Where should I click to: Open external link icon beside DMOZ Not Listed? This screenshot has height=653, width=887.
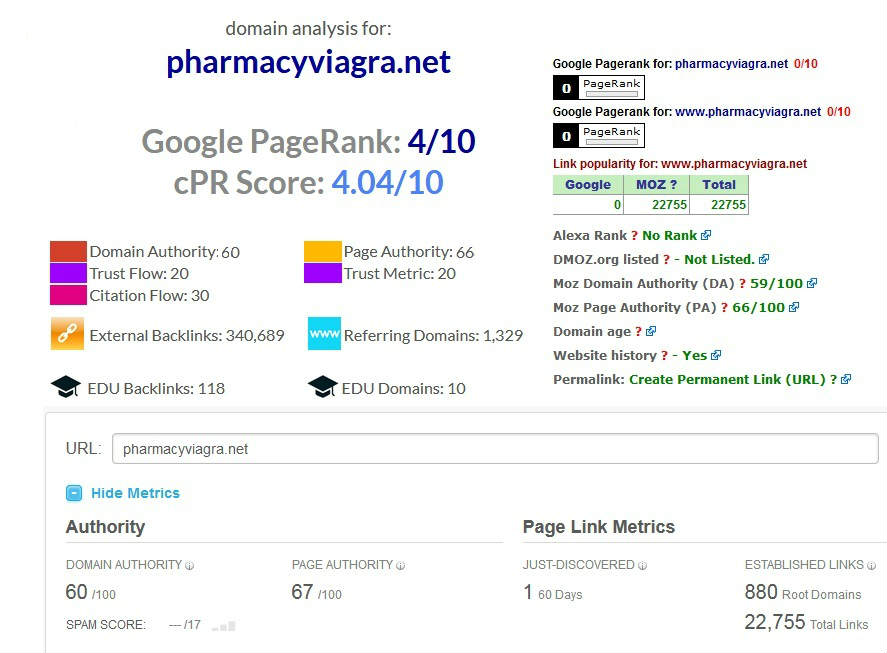[x=764, y=259]
